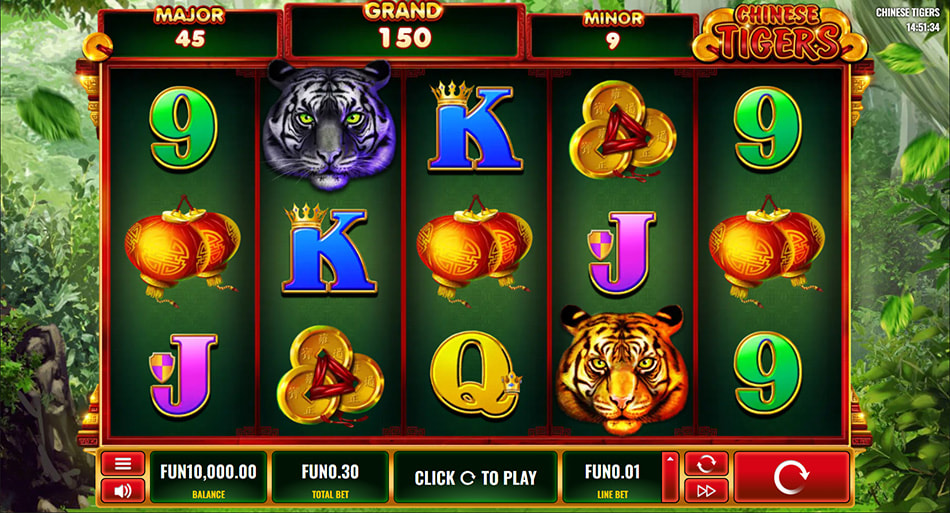Select the red lanterns on center reel
Screen dimensions: 950x513
pos(474,250)
